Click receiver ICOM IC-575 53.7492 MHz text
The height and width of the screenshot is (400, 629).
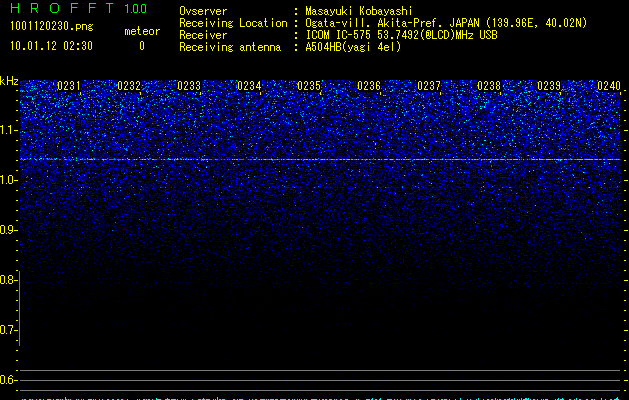pos(401,35)
